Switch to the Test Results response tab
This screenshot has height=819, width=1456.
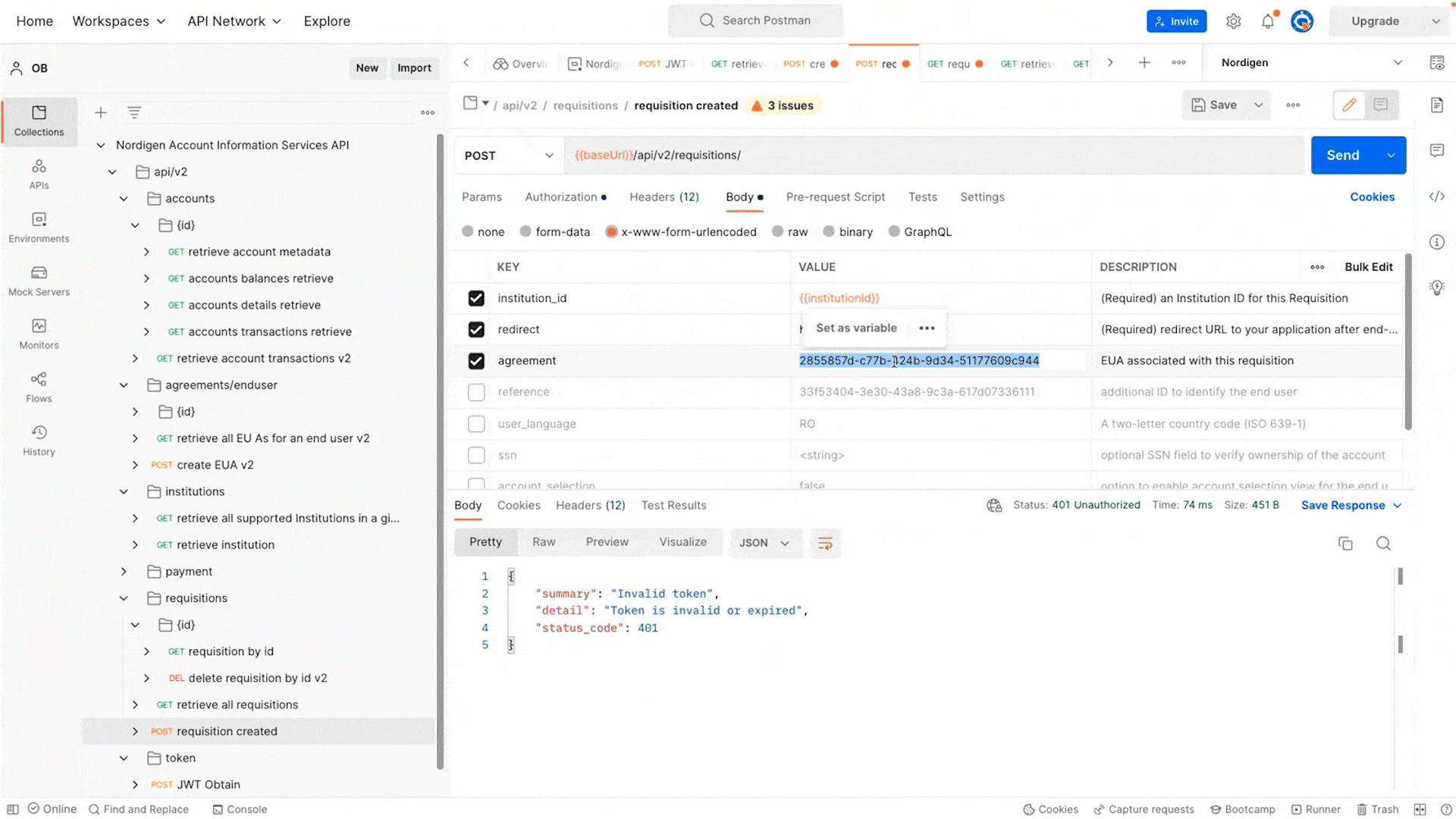pos(673,505)
